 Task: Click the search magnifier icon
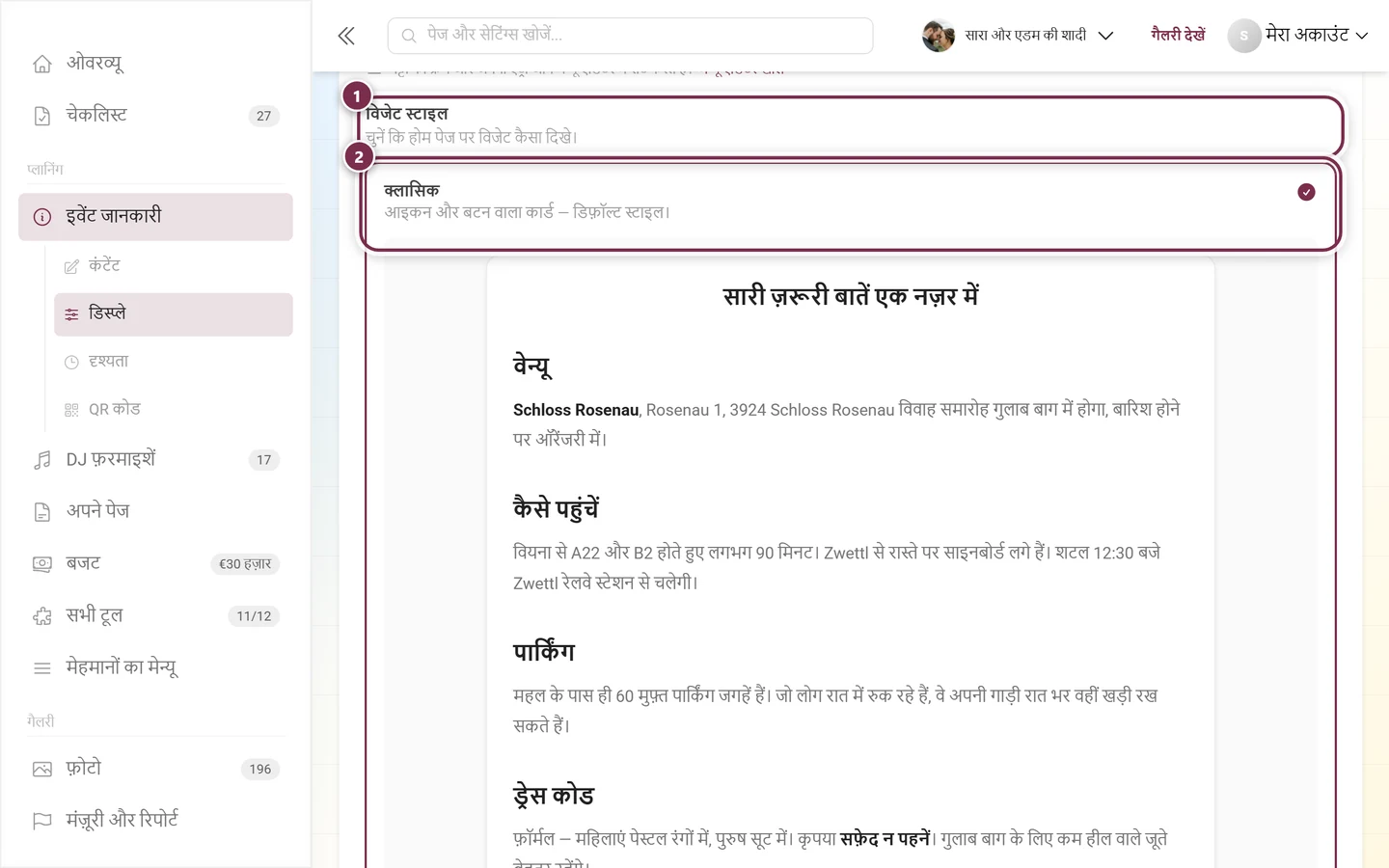tap(409, 36)
